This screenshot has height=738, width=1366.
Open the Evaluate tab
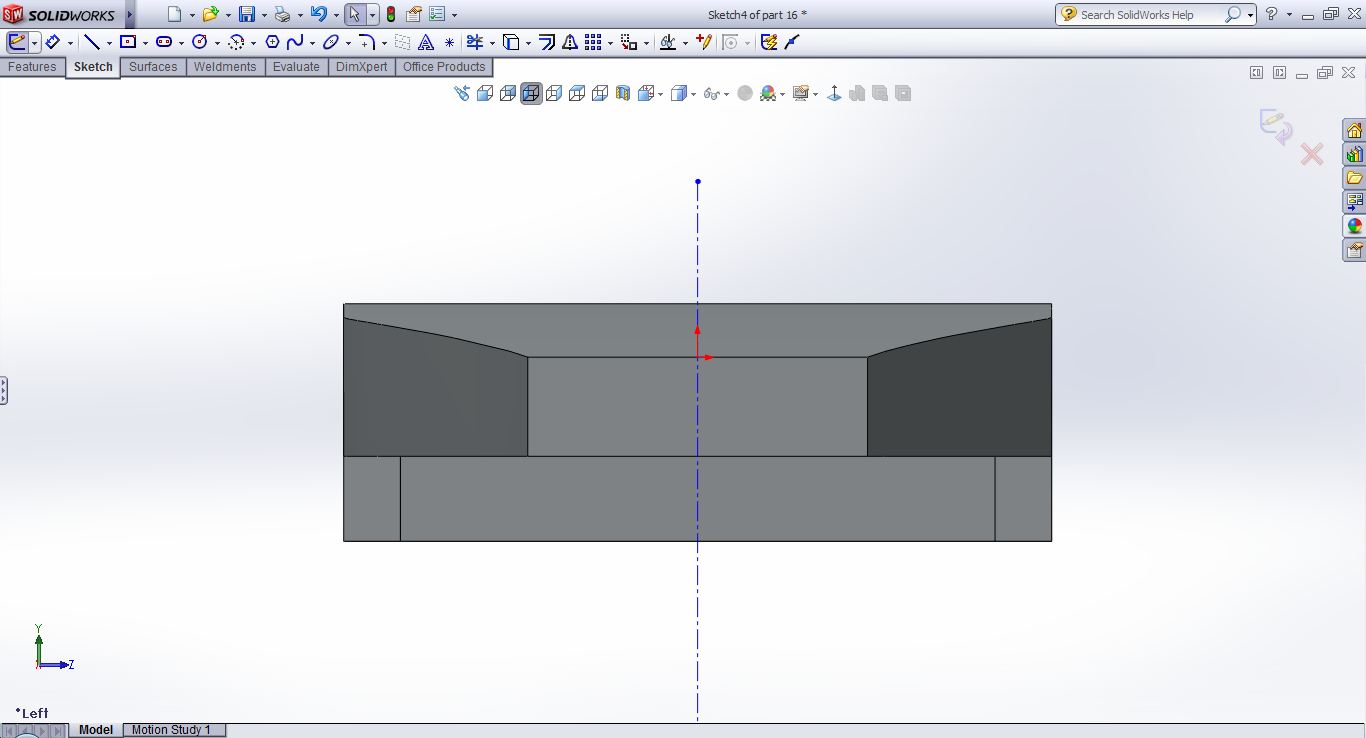click(x=296, y=67)
